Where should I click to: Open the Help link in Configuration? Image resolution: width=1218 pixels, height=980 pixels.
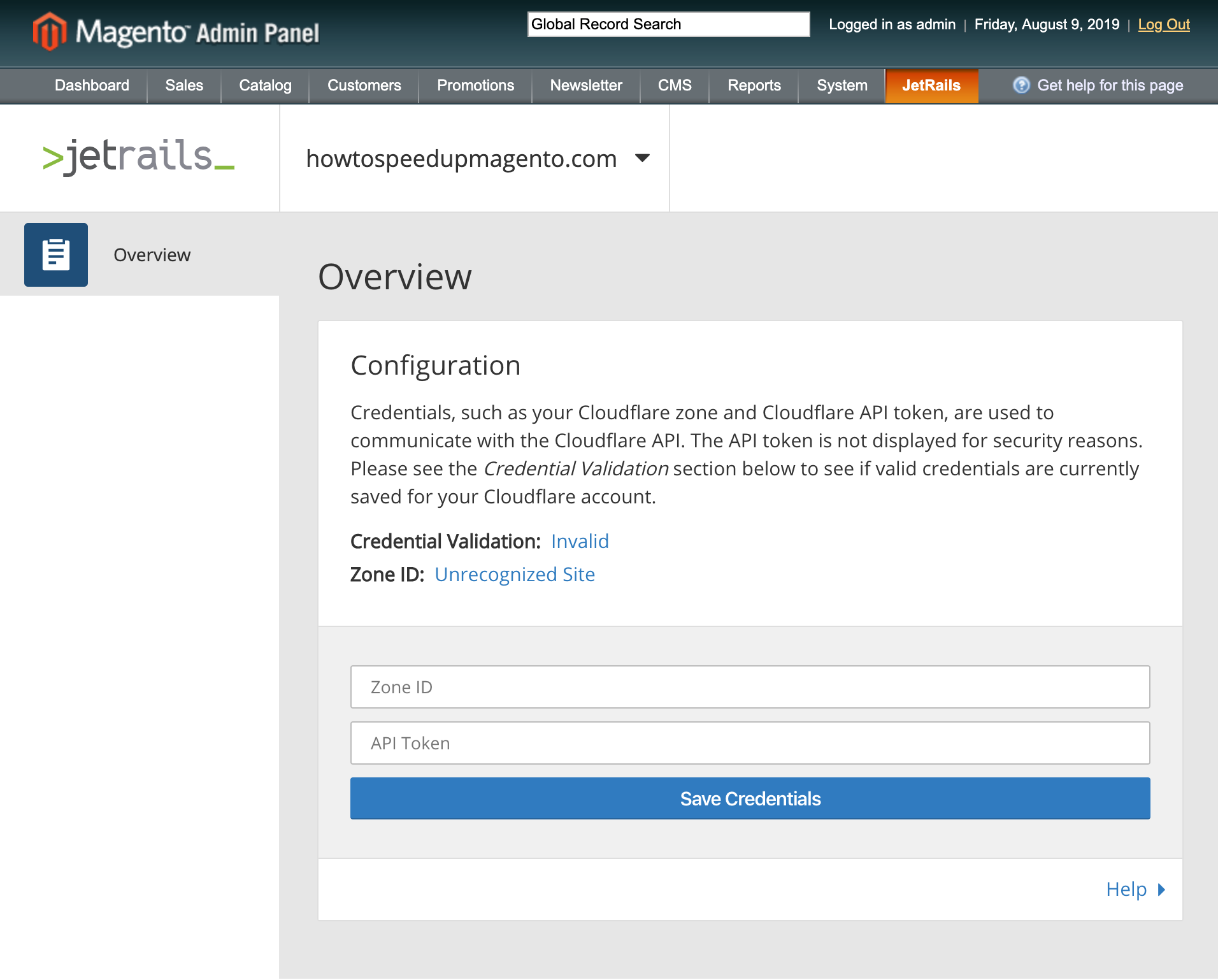(x=1126, y=890)
